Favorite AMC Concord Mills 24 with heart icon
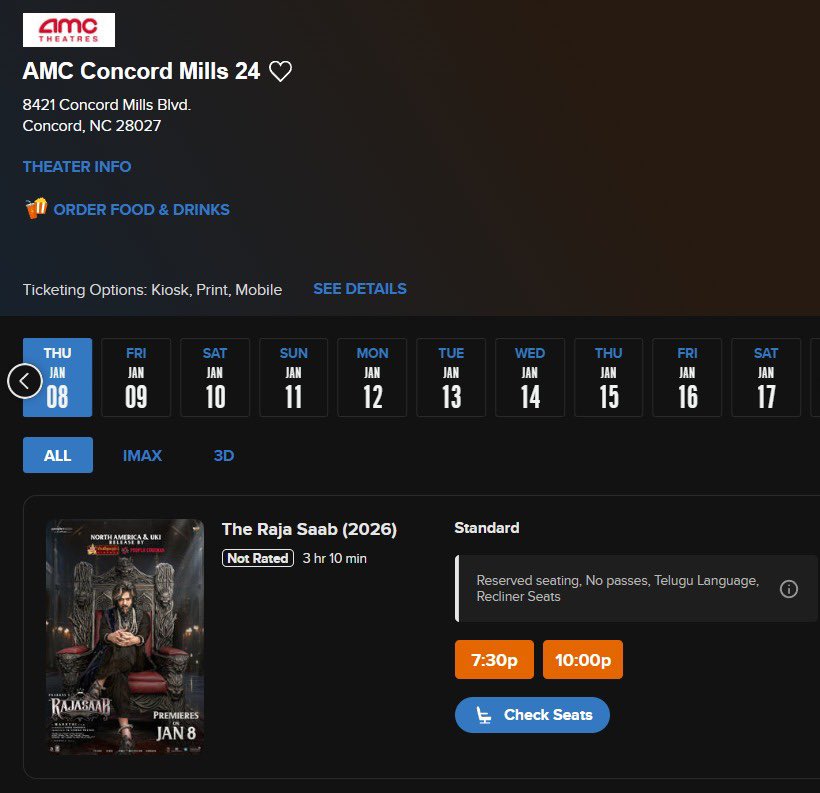 [280, 71]
